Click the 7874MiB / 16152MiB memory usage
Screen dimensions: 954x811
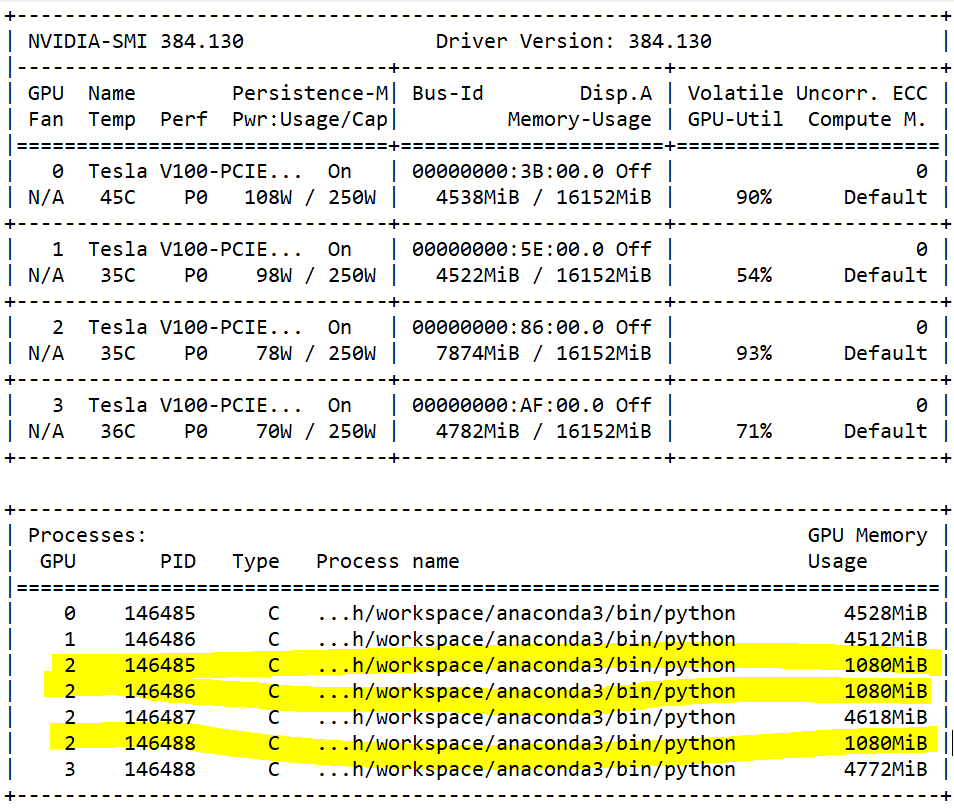click(543, 354)
